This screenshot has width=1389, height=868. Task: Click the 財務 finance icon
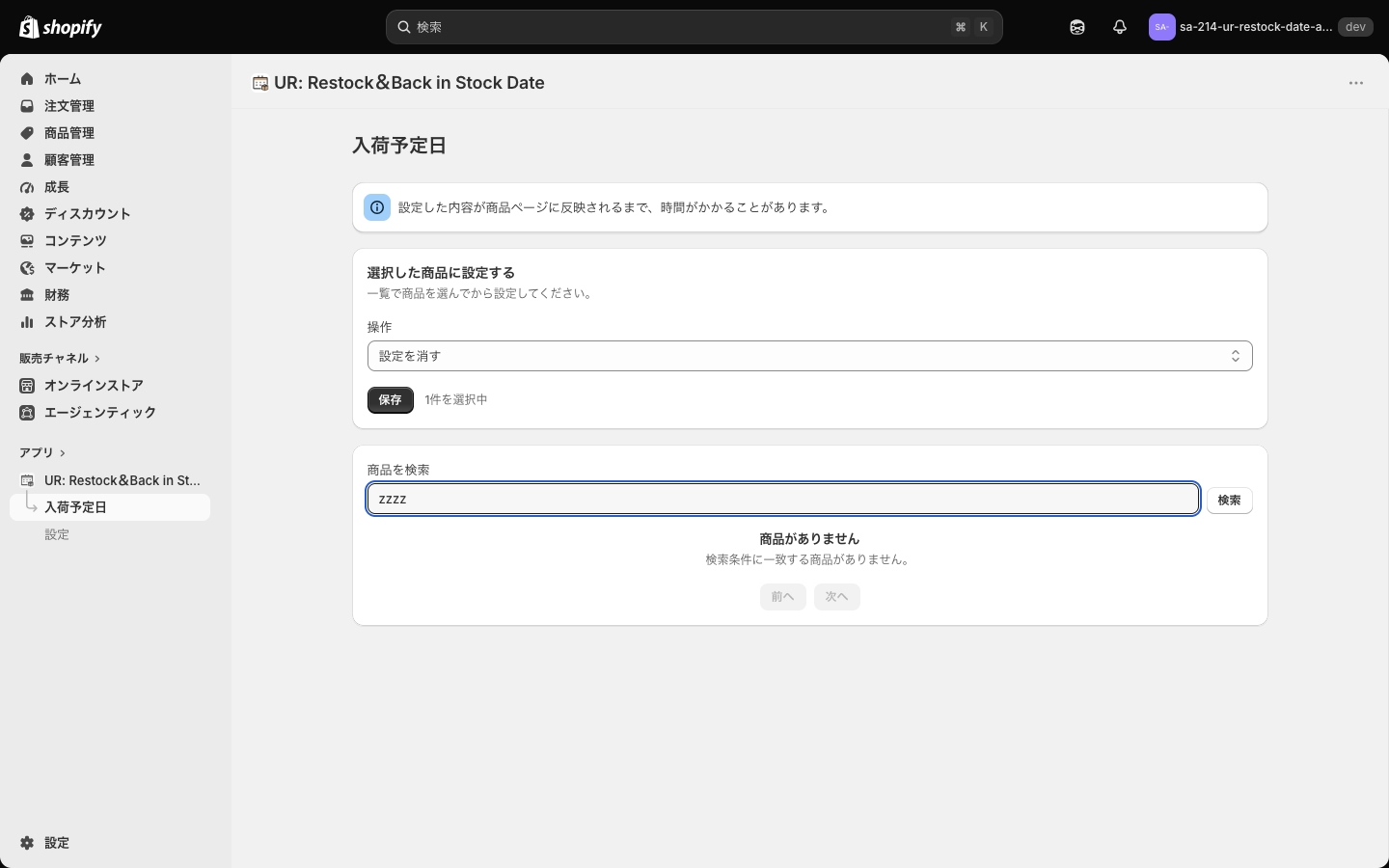click(x=27, y=295)
